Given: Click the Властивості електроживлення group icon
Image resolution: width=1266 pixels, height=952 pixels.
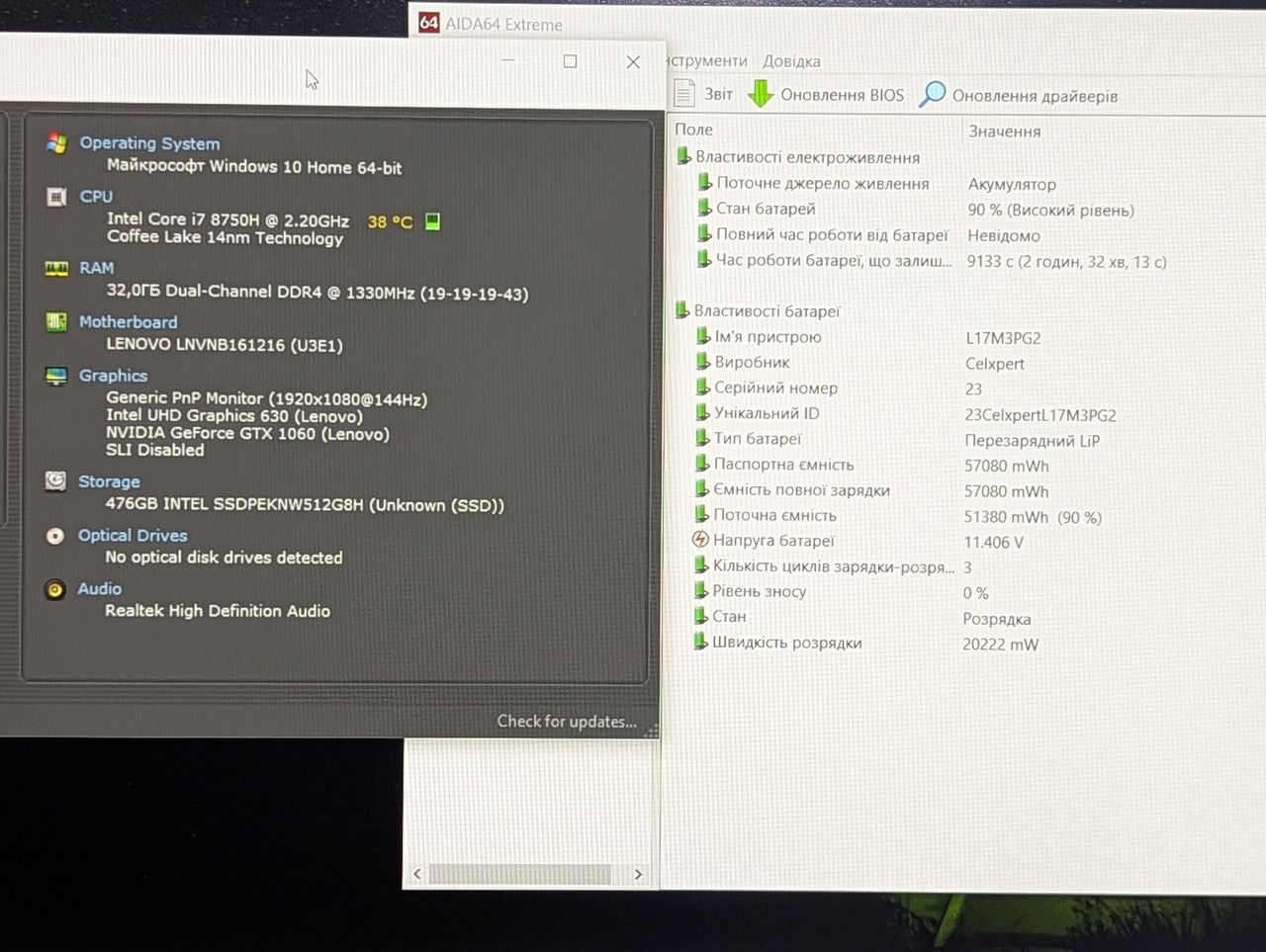Looking at the screenshot, I should pos(682,156).
